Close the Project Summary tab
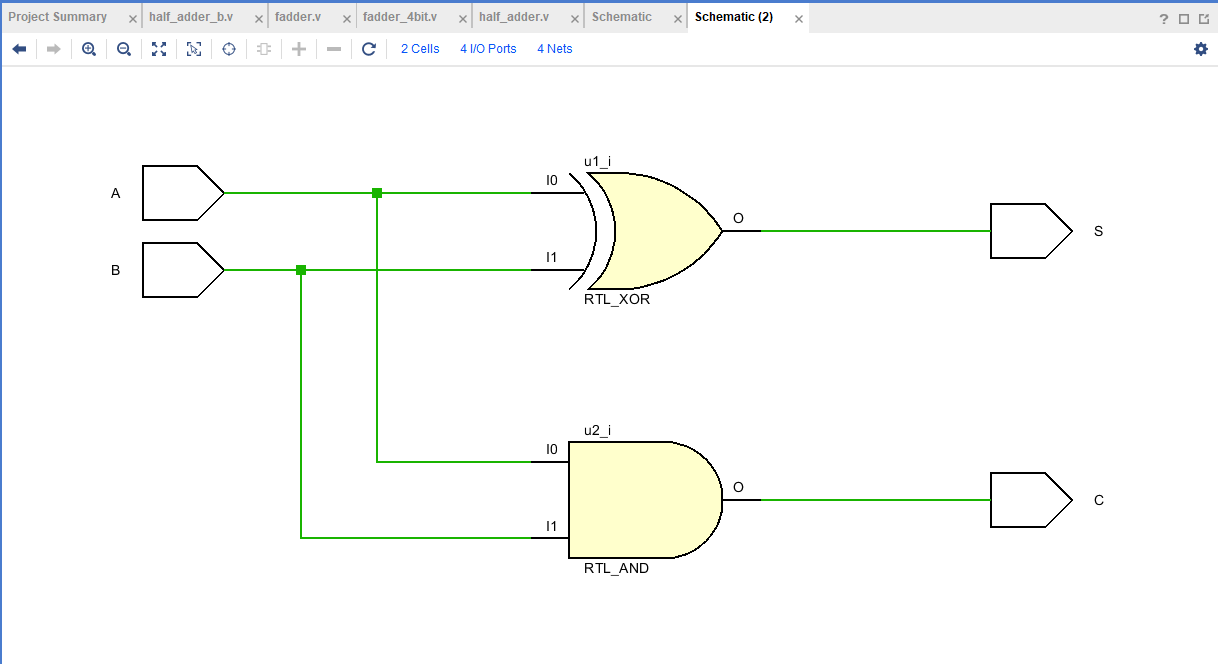 [x=133, y=19]
